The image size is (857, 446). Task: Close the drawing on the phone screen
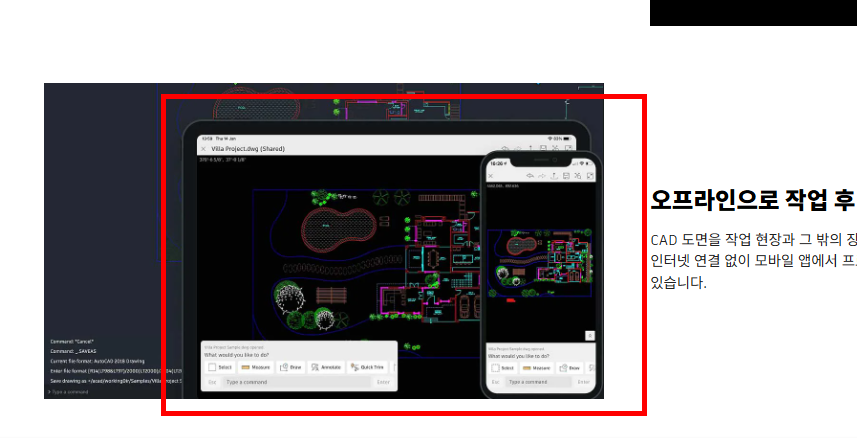pos(491,176)
